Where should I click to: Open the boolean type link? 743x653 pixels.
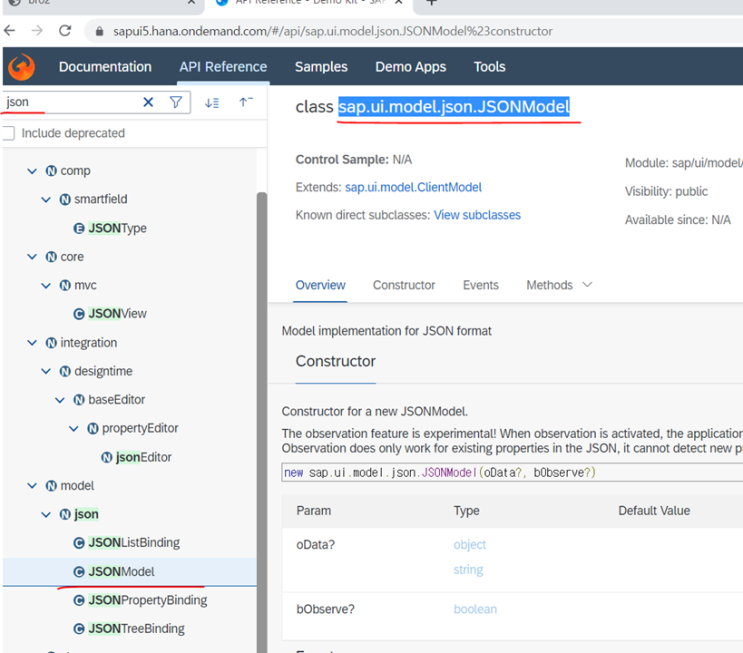[475, 609]
